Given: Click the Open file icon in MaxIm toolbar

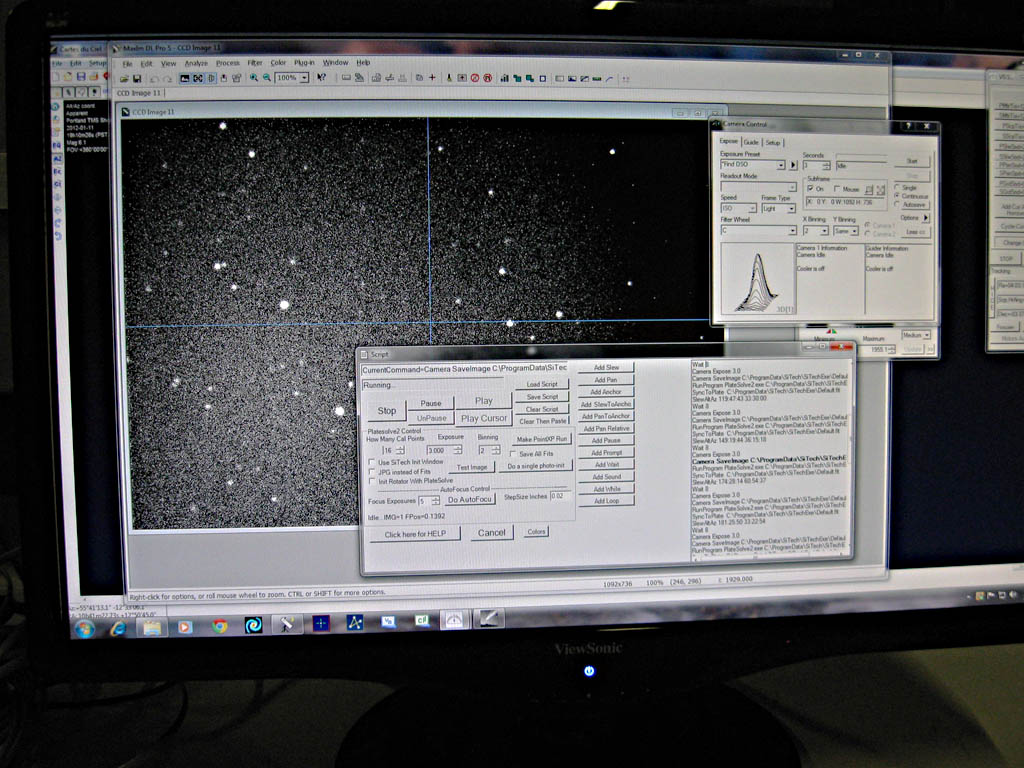Looking at the screenshot, I should [123, 79].
